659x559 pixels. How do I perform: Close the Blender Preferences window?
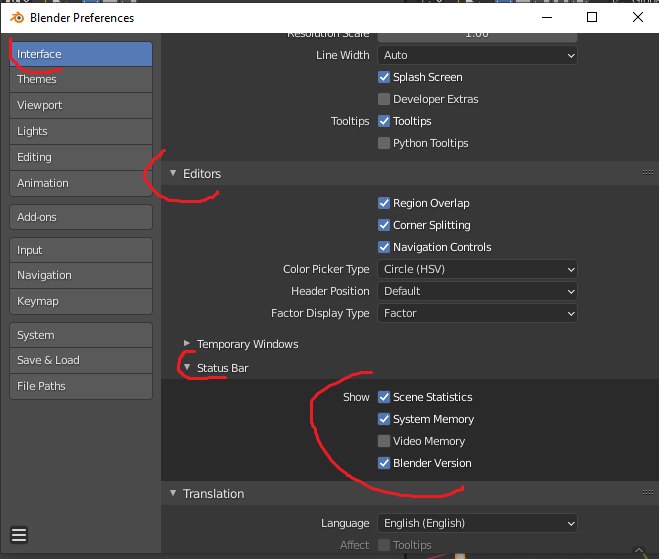(638, 17)
